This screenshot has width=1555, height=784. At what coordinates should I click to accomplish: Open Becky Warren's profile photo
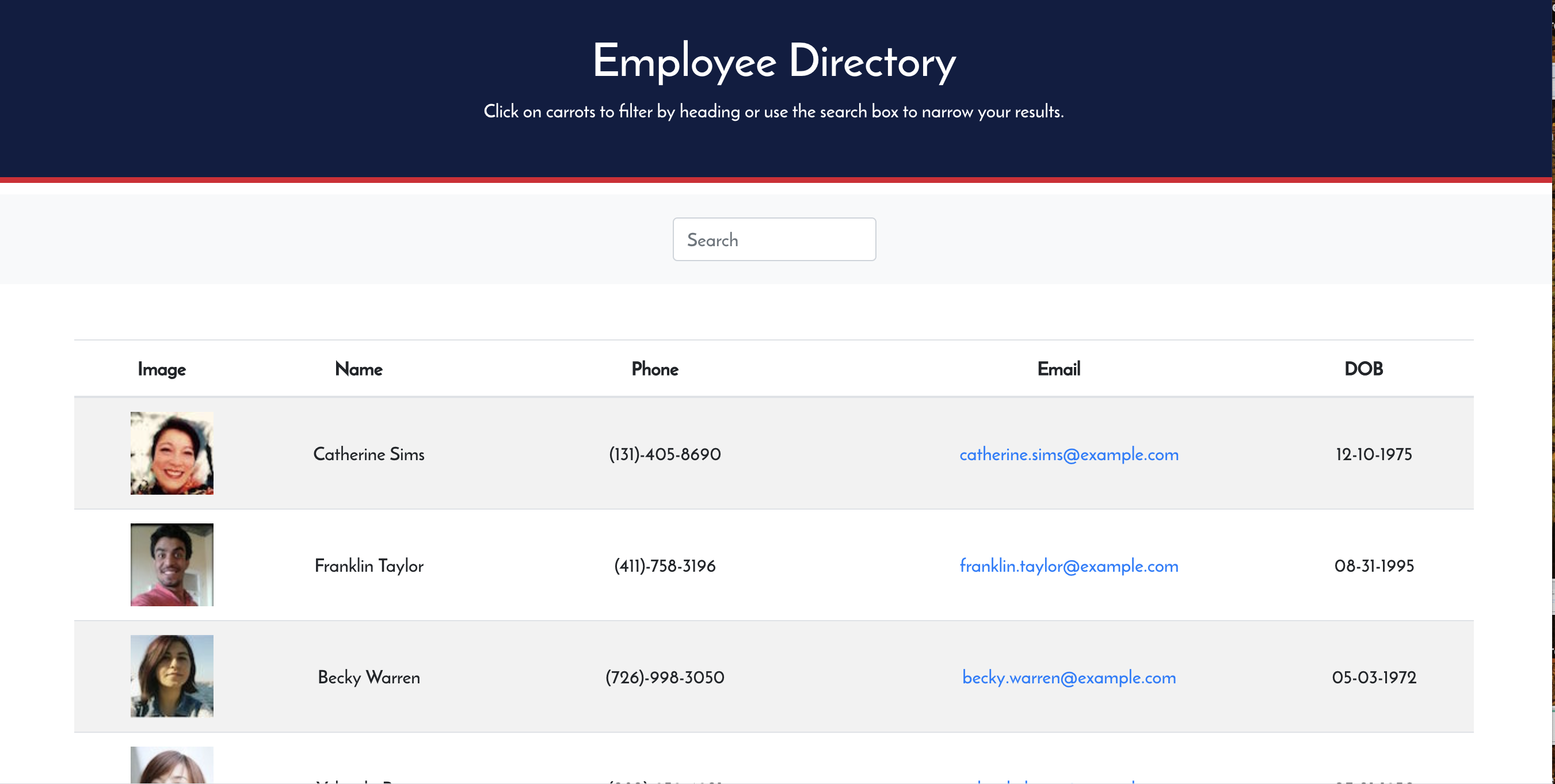tap(172, 676)
